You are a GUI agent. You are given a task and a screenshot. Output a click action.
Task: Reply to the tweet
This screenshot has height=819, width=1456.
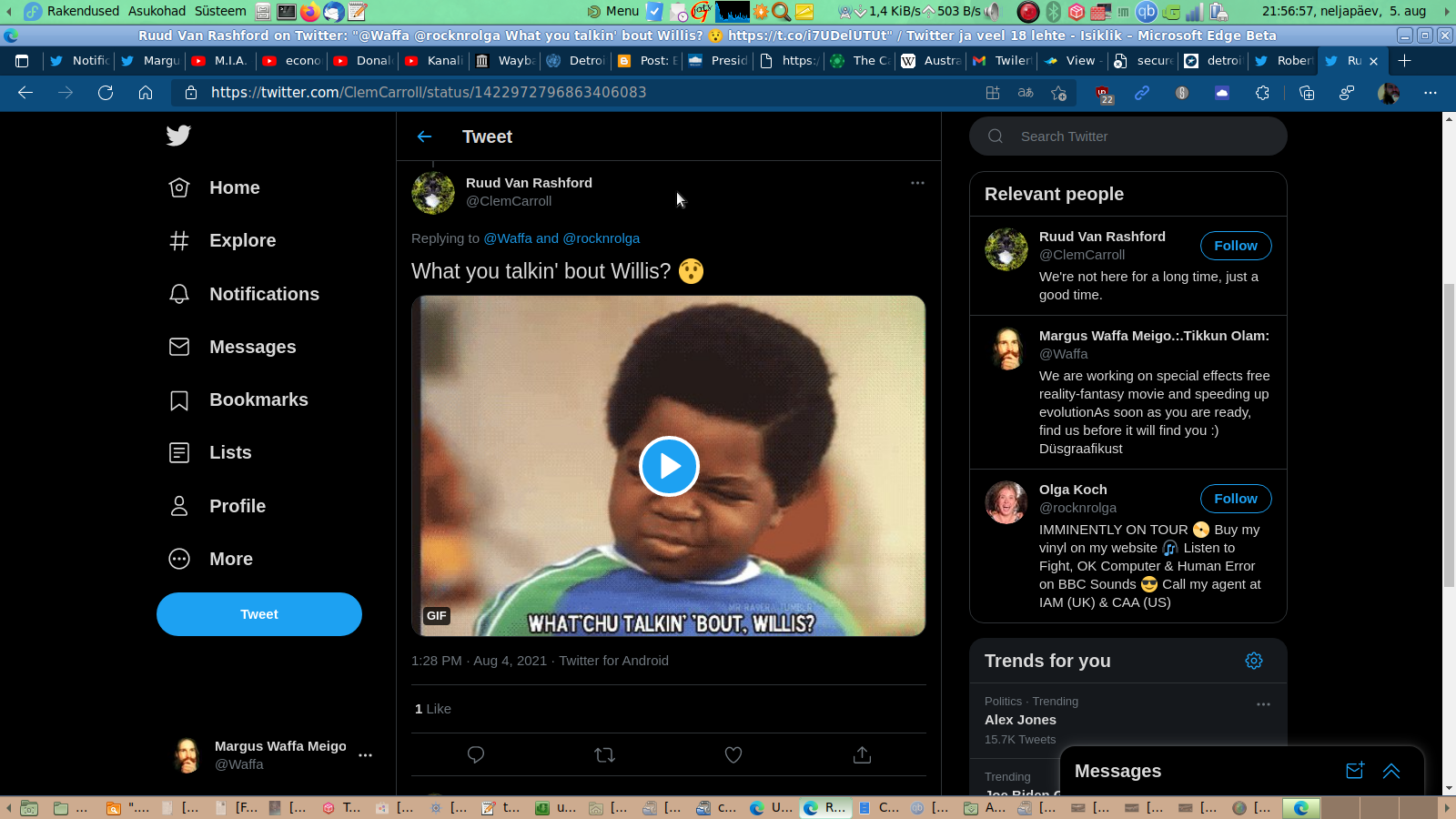pyautogui.click(x=475, y=754)
